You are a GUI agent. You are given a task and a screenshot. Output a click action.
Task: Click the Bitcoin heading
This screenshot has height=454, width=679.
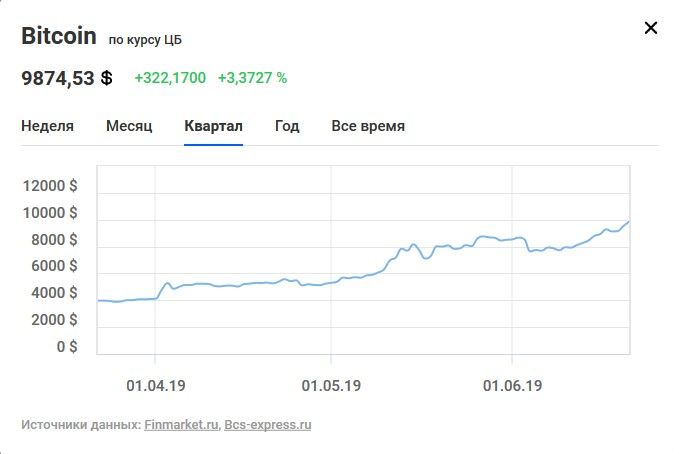[x=59, y=37]
